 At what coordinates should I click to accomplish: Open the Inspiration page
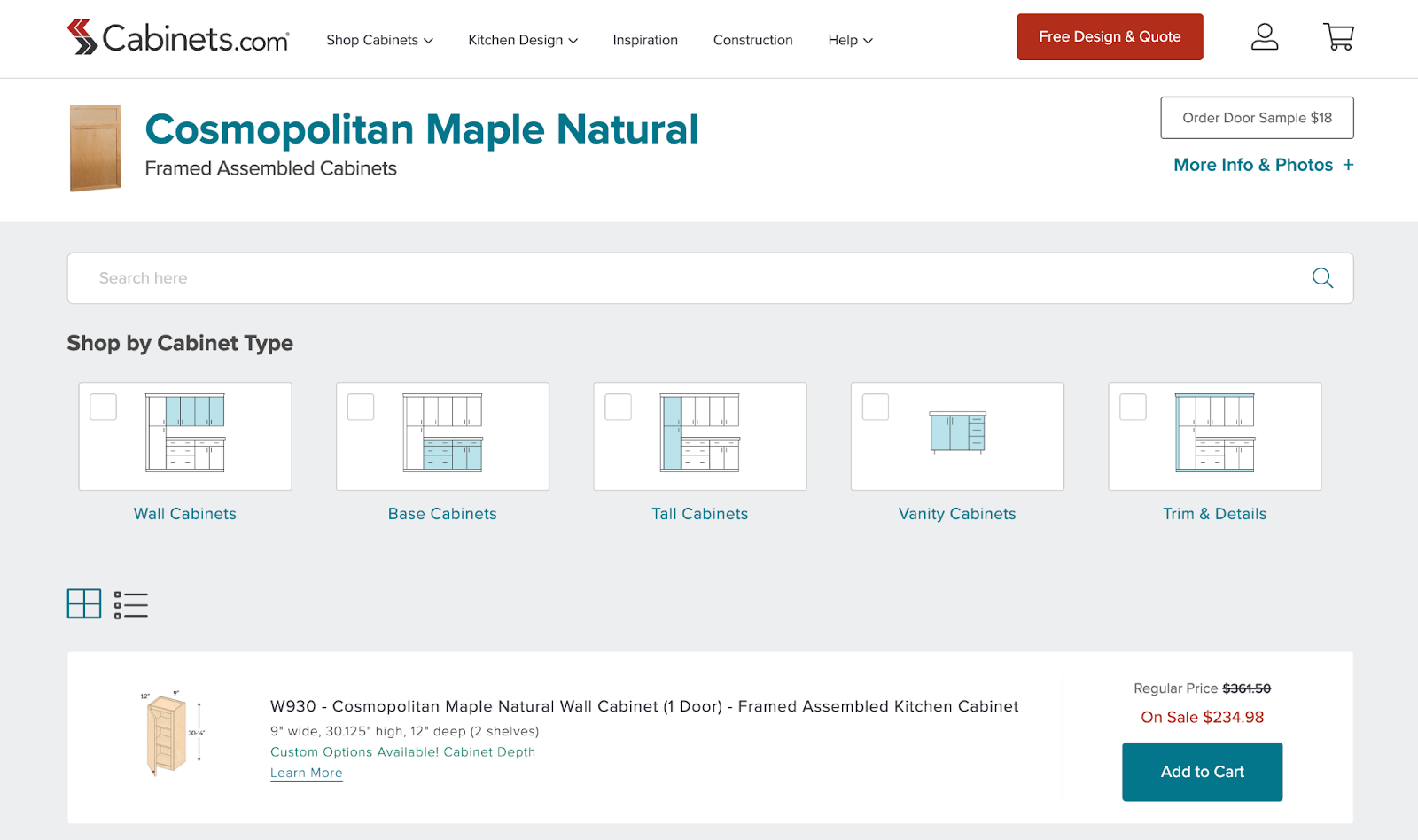(x=645, y=40)
